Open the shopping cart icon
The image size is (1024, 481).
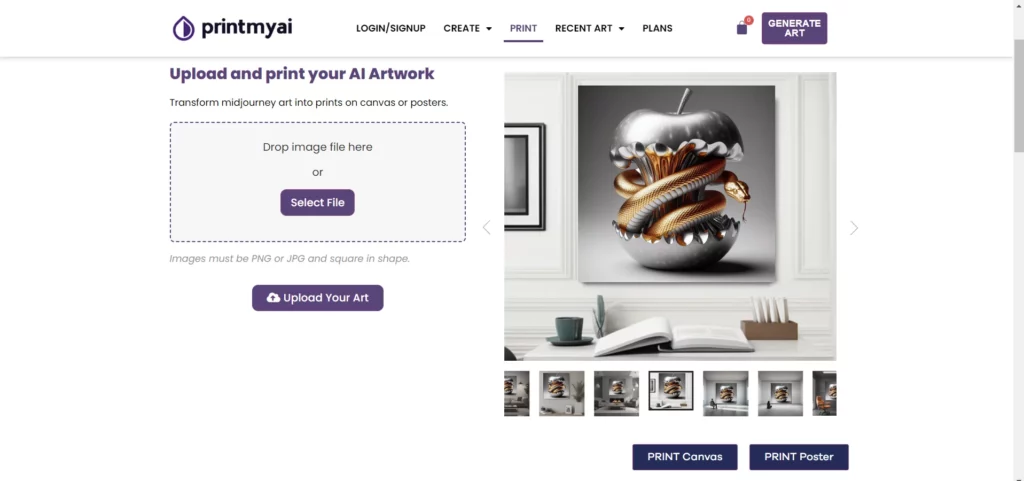(742, 29)
